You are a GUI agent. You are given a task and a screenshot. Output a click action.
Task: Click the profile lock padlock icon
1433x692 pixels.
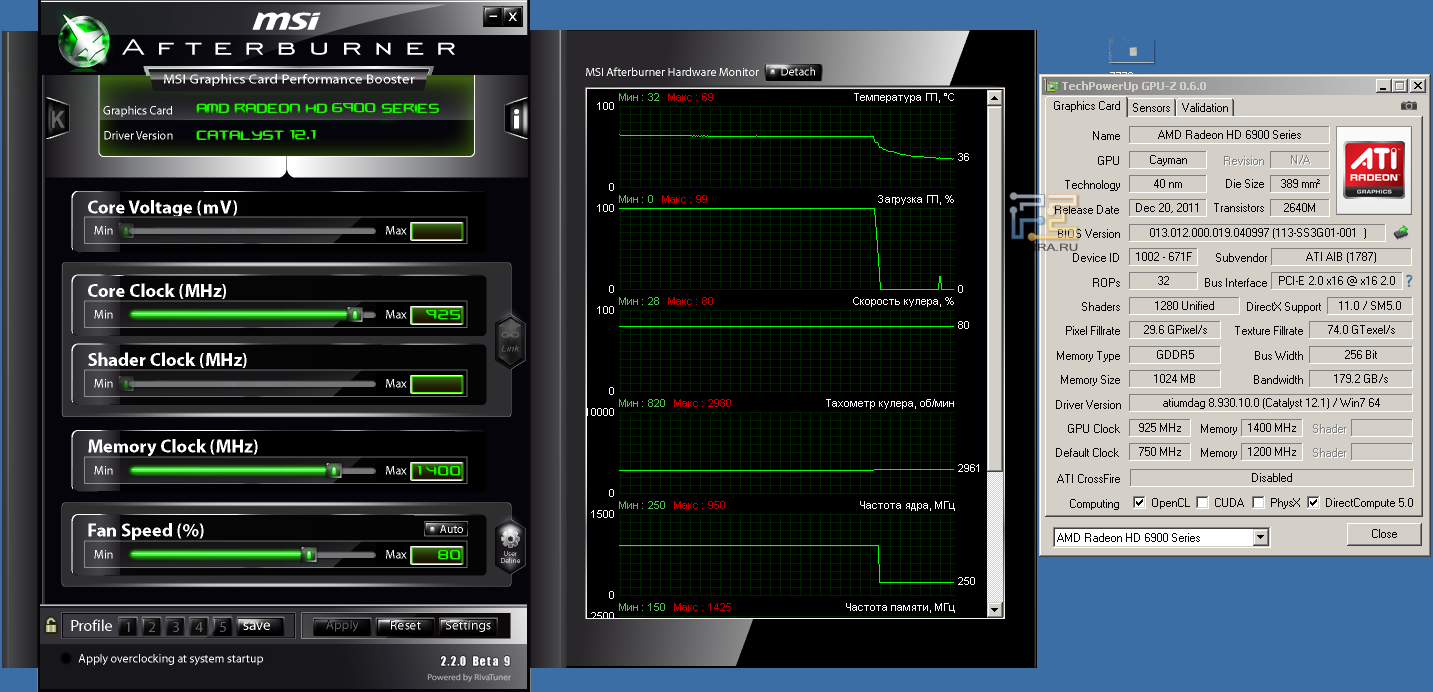point(51,626)
